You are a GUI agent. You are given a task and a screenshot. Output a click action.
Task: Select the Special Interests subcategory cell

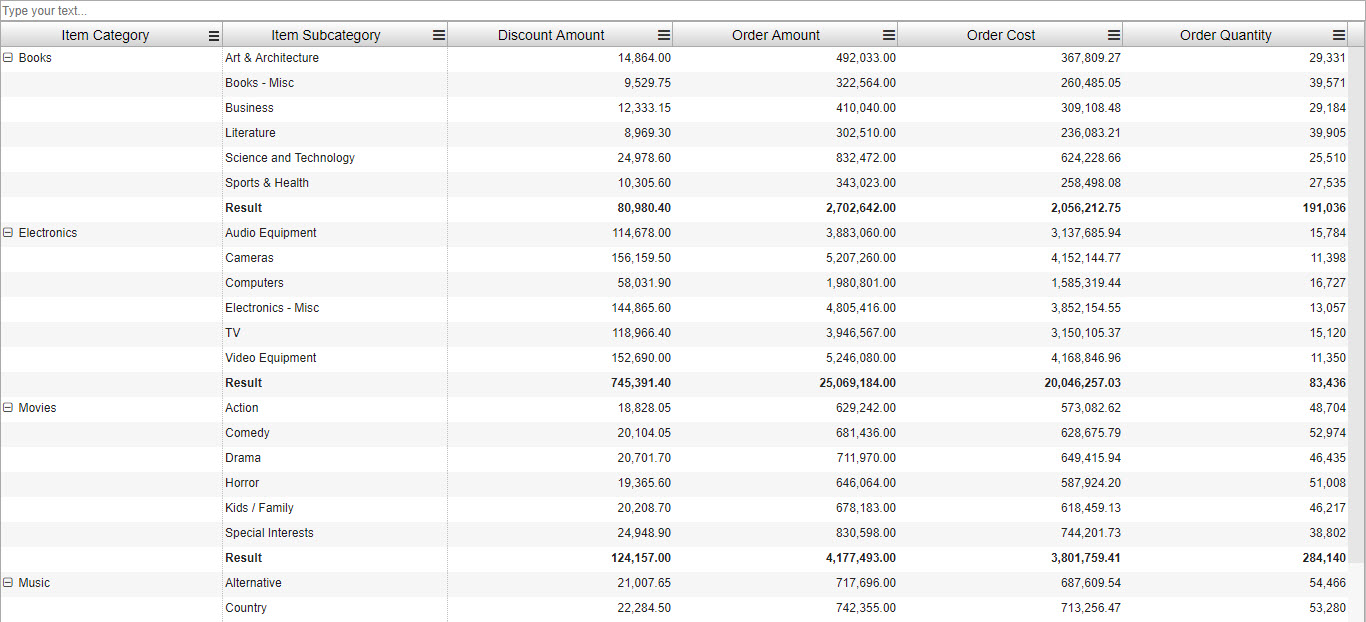point(269,533)
